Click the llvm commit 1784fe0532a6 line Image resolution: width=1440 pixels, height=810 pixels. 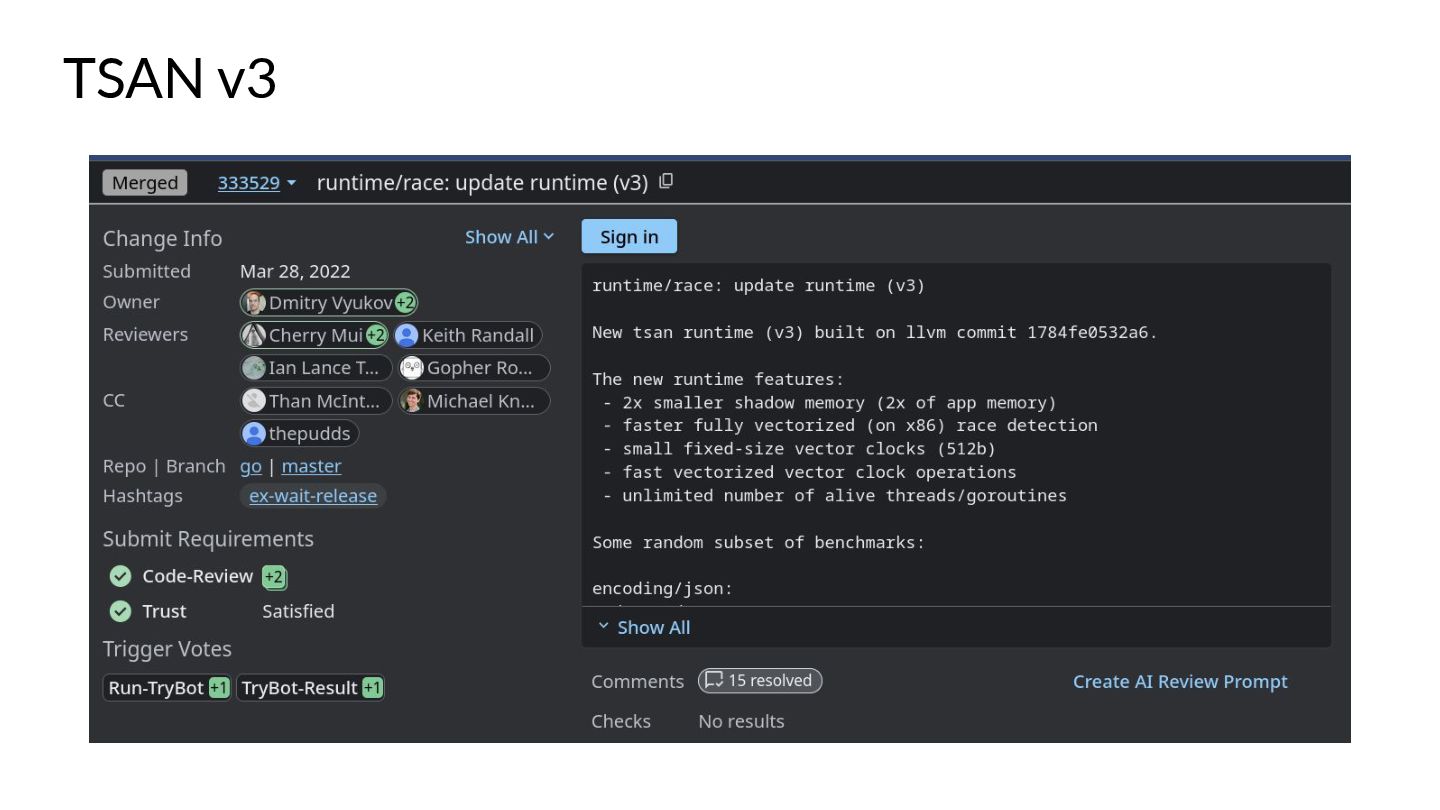(875, 332)
